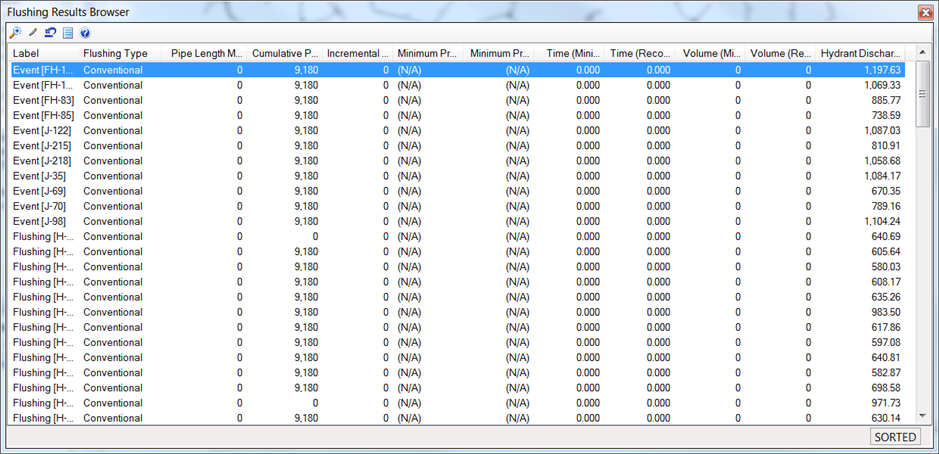Image resolution: width=939 pixels, height=454 pixels.
Task: Click the Hydrant Dischar... column header
Action: pos(861,53)
